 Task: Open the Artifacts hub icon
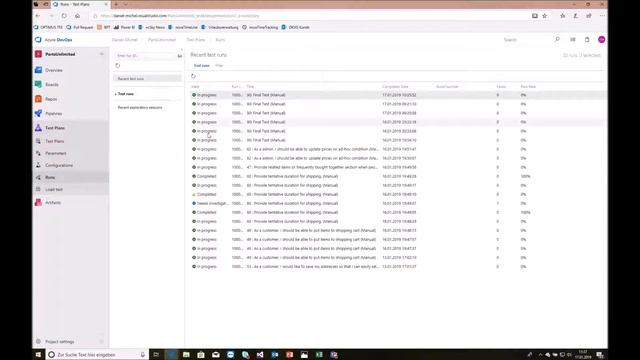point(38,202)
